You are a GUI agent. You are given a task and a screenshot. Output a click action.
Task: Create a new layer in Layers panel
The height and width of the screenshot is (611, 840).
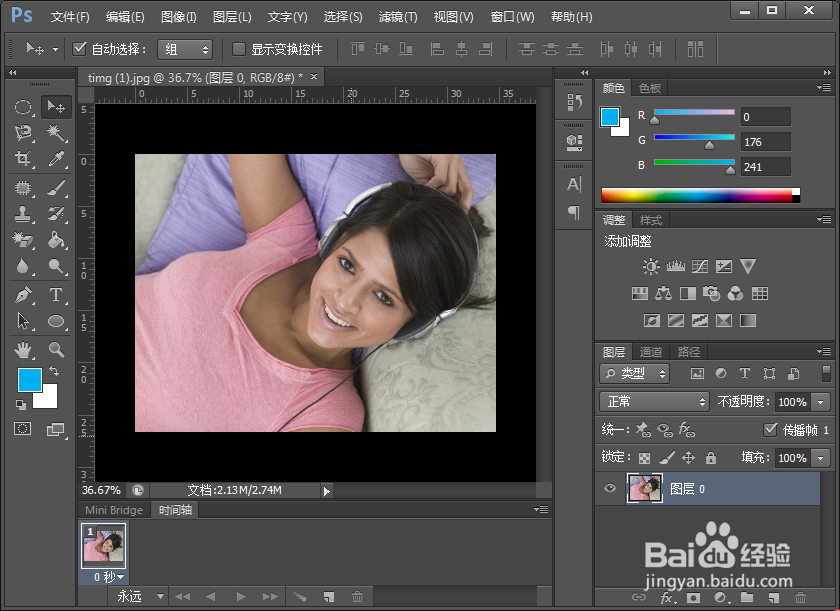tap(774, 598)
